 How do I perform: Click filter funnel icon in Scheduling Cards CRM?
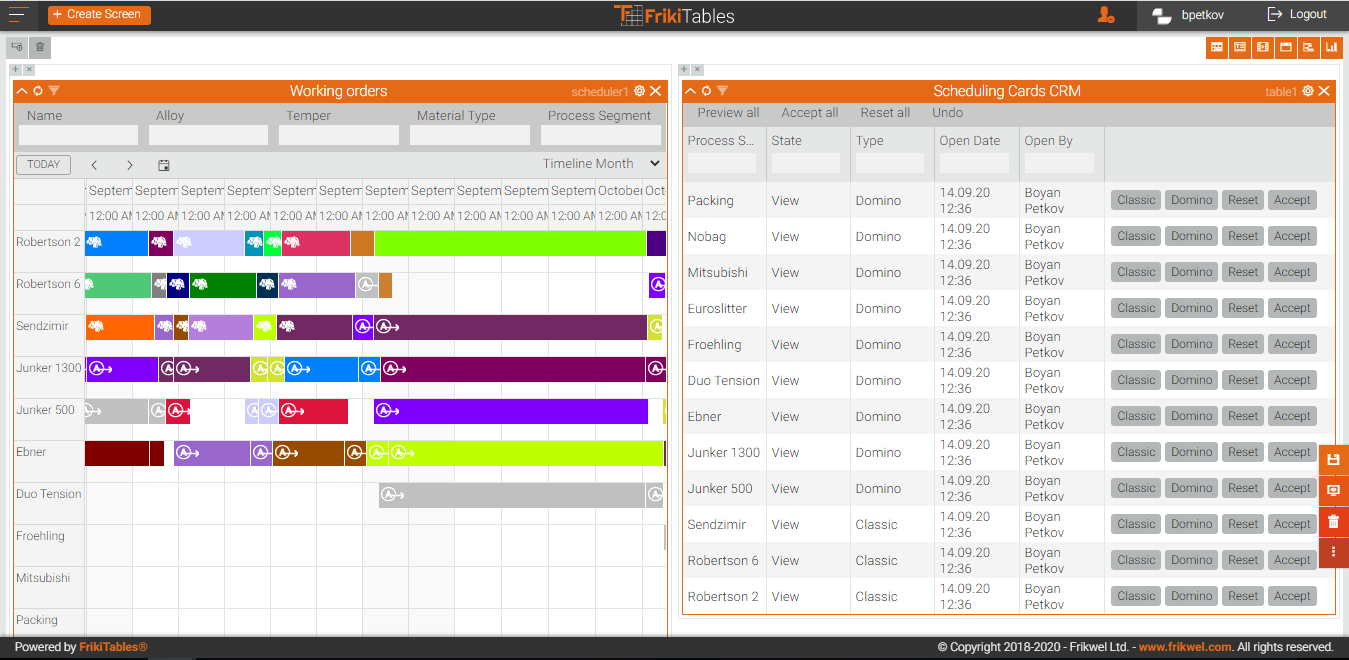point(722,91)
